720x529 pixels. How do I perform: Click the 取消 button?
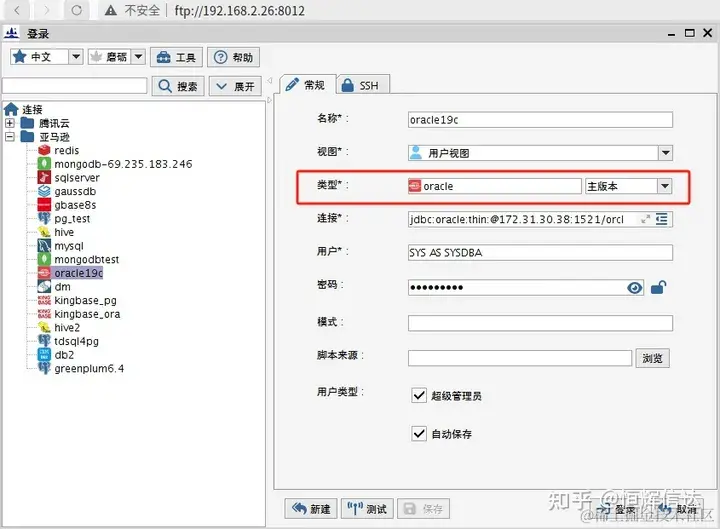pos(679,509)
